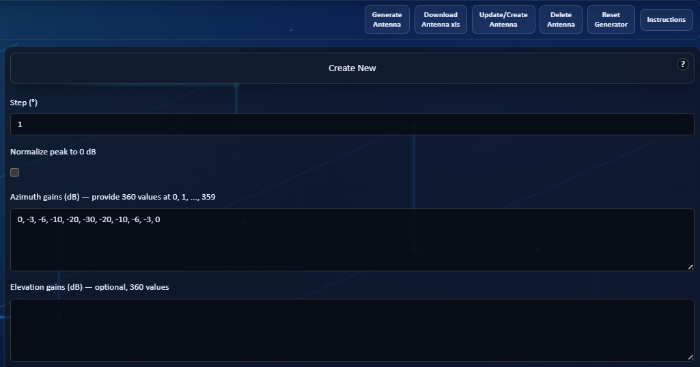Click the 'Normalize peak to 0 dB' label
This screenshot has height=367, width=700.
coord(53,152)
